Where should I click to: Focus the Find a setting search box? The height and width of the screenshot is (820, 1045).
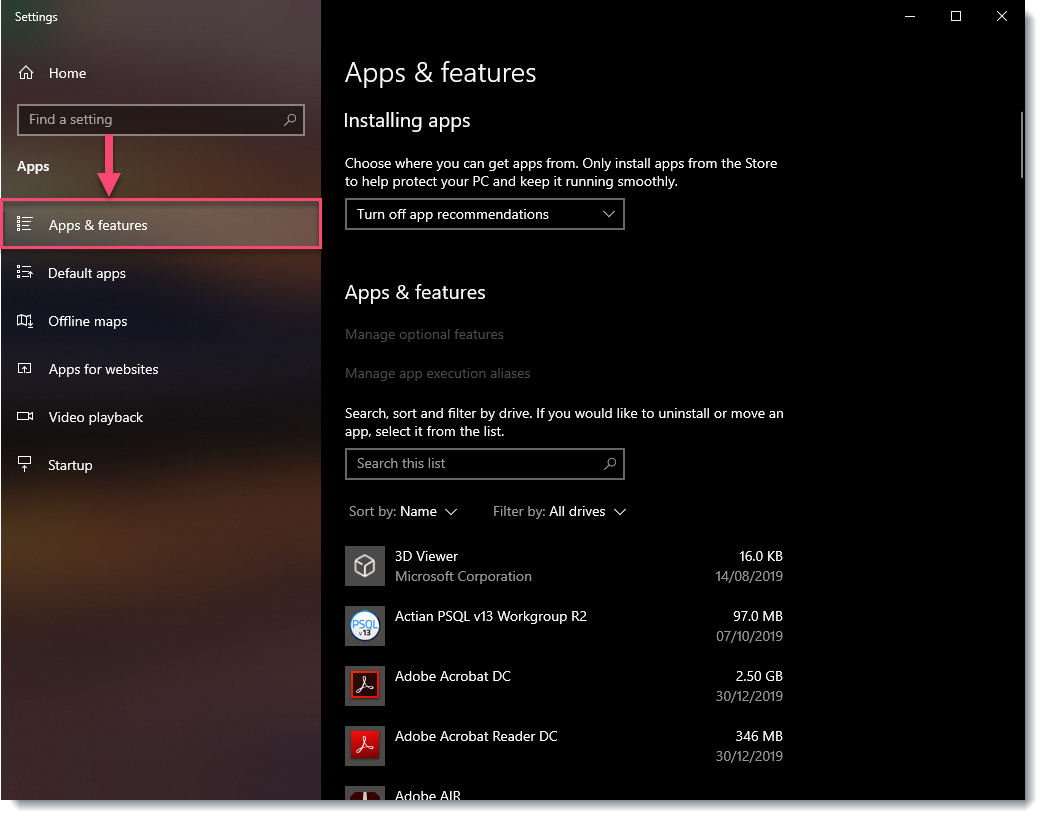[x=161, y=120]
